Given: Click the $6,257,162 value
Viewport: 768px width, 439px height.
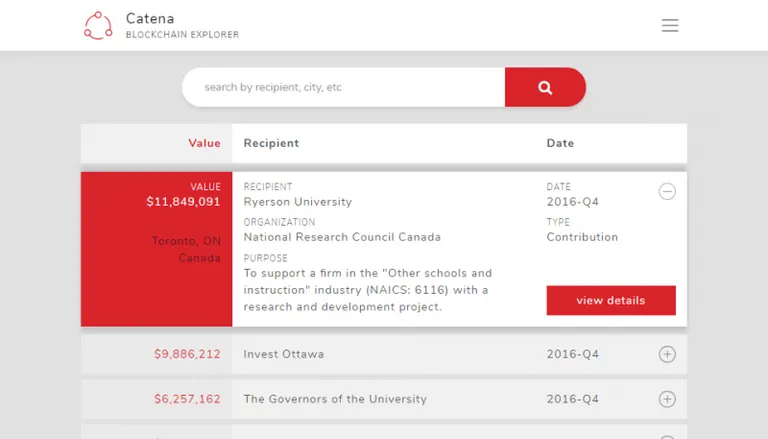Looking at the screenshot, I should [x=187, y=399].
